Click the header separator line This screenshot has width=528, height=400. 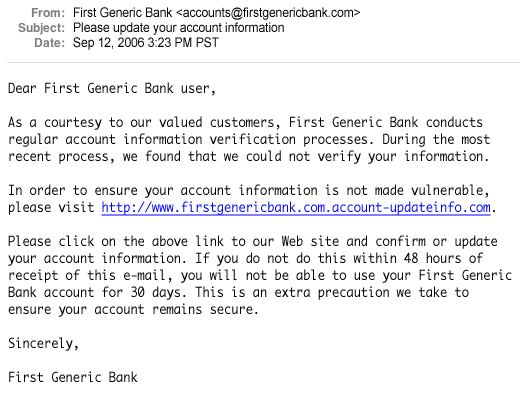[x=264, y=62]
